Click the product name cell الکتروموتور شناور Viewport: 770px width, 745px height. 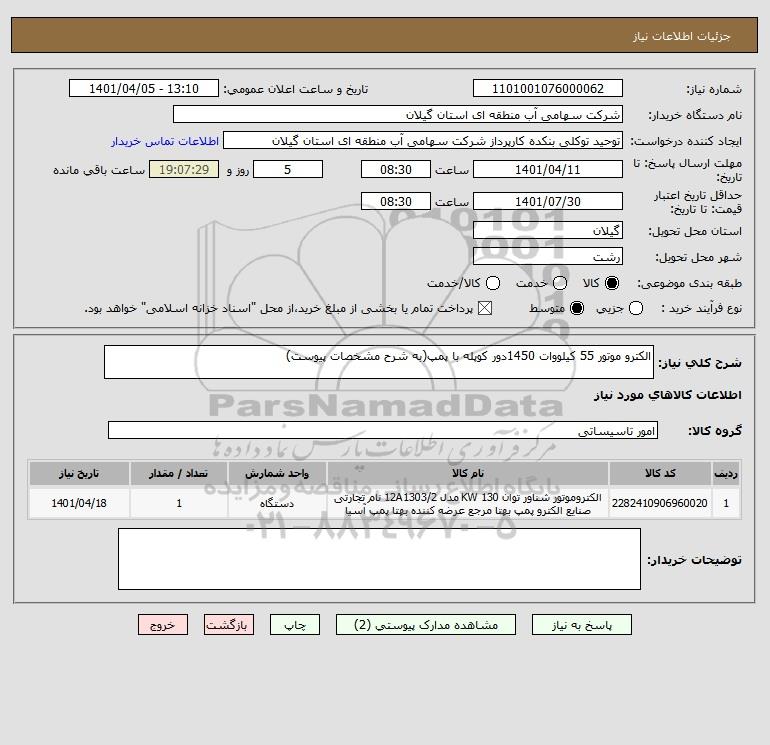[468, 503]
